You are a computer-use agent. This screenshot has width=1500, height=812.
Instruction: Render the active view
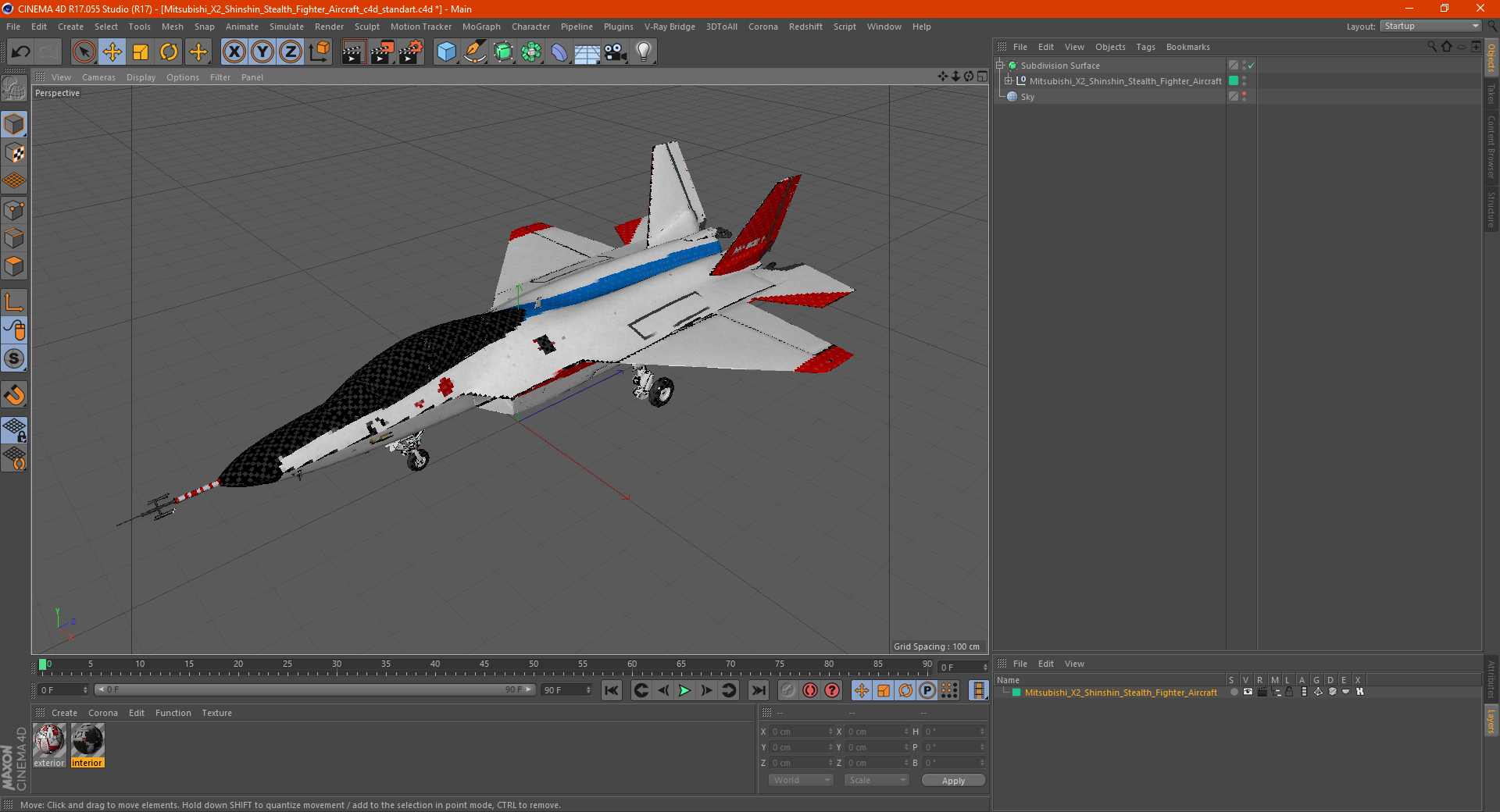point(353,52)
